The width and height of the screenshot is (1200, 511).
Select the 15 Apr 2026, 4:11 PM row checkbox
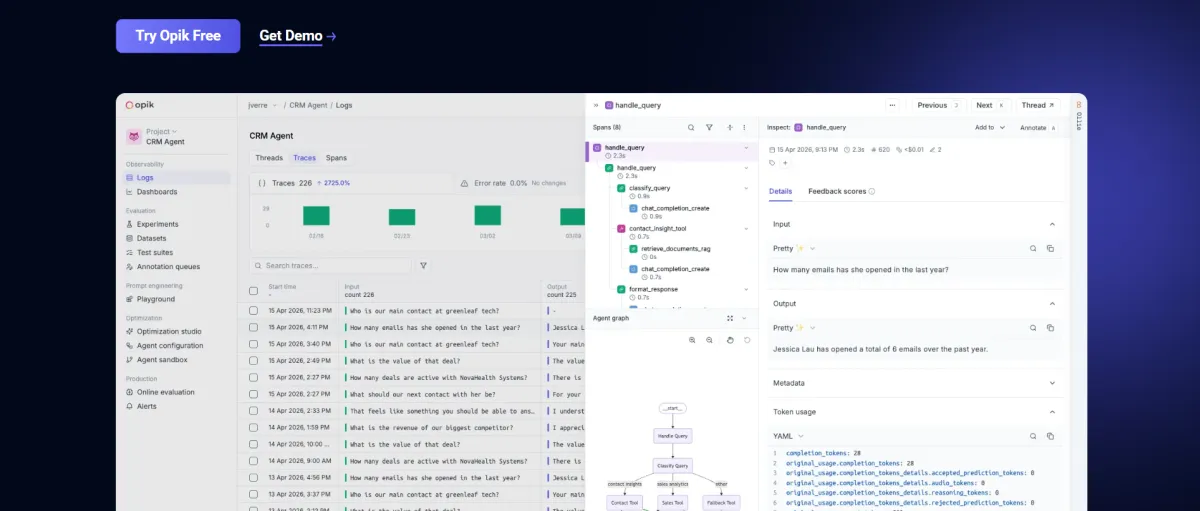(254, 327)
